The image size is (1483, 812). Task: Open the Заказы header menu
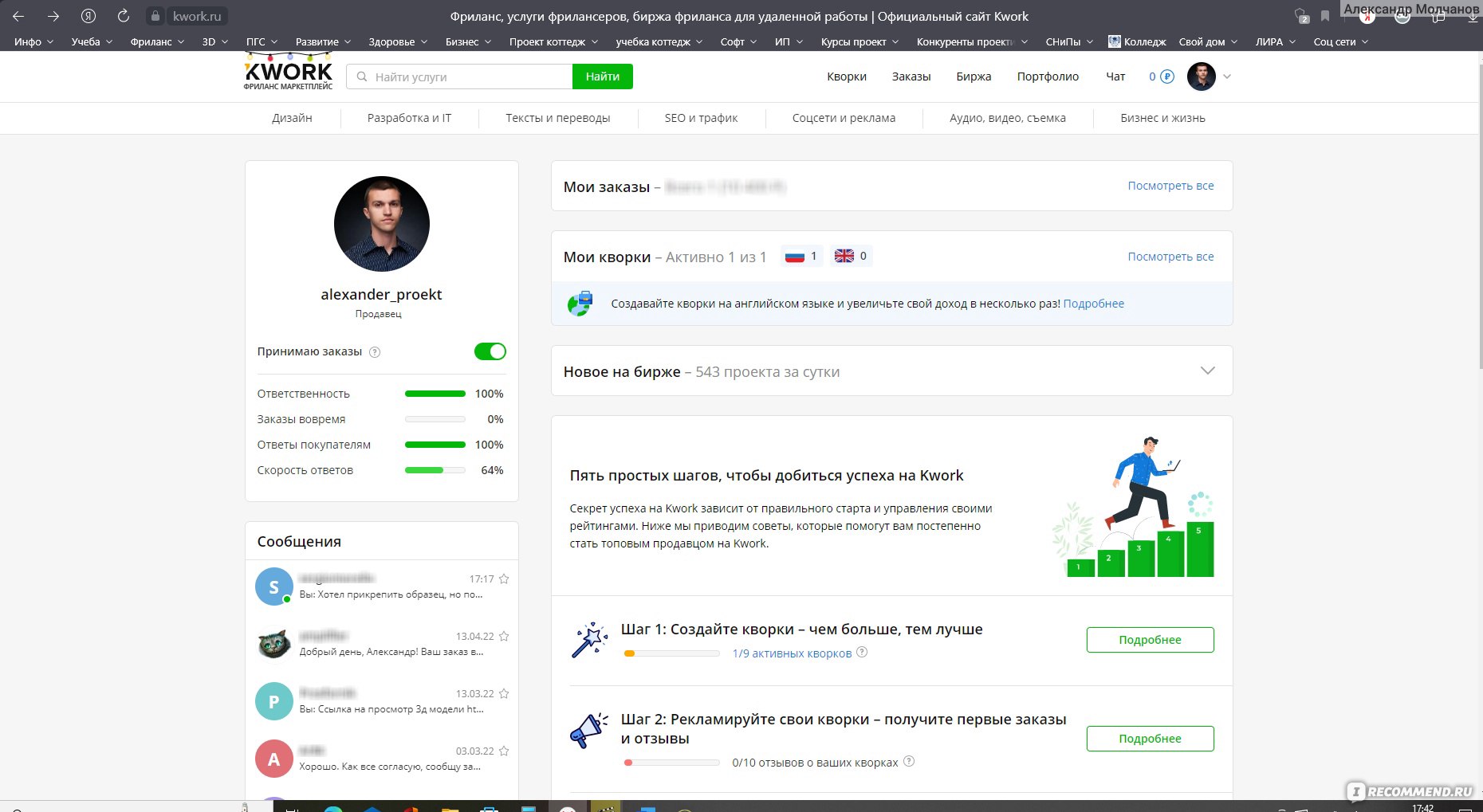(911, 76)
